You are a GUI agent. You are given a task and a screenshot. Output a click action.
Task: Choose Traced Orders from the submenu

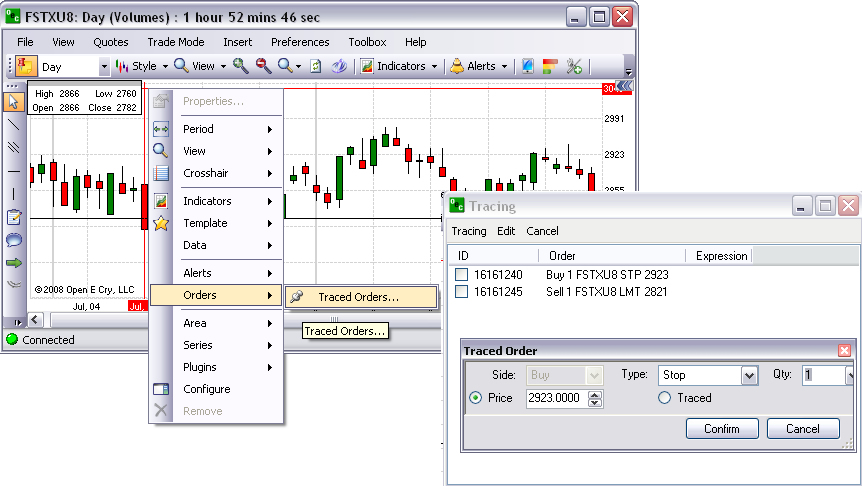[358, 297]
